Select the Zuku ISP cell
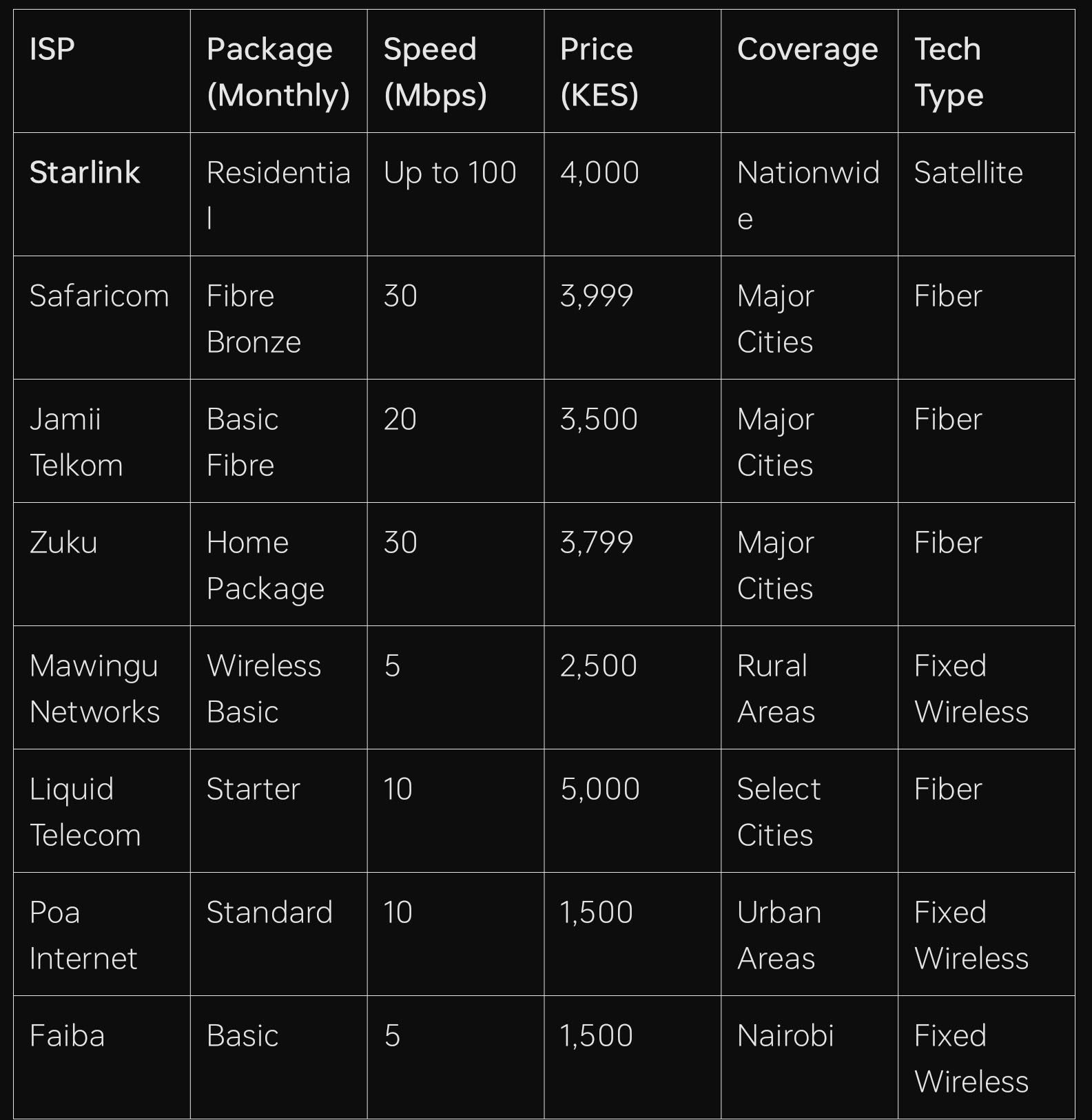 (63, 543)
